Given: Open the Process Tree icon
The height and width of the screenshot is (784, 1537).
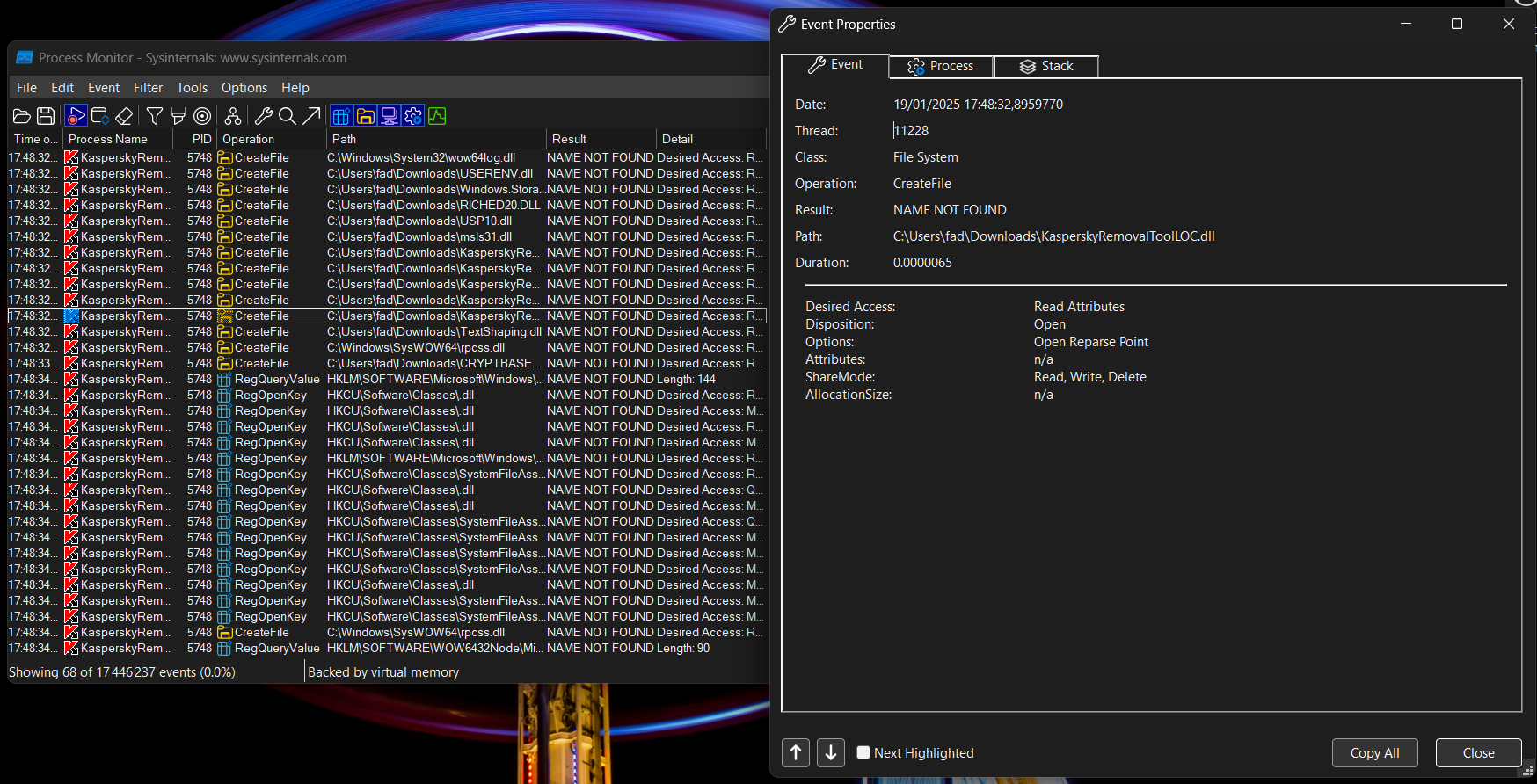Looking at the screenshot, I should [233, 116].
